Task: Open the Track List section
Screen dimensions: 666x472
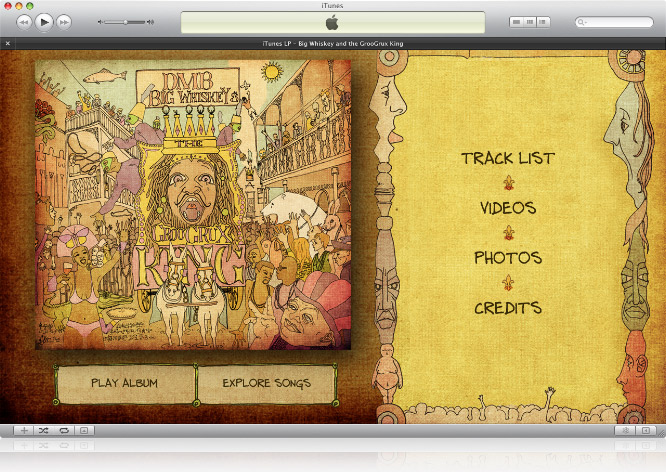Action: [508, 158]
